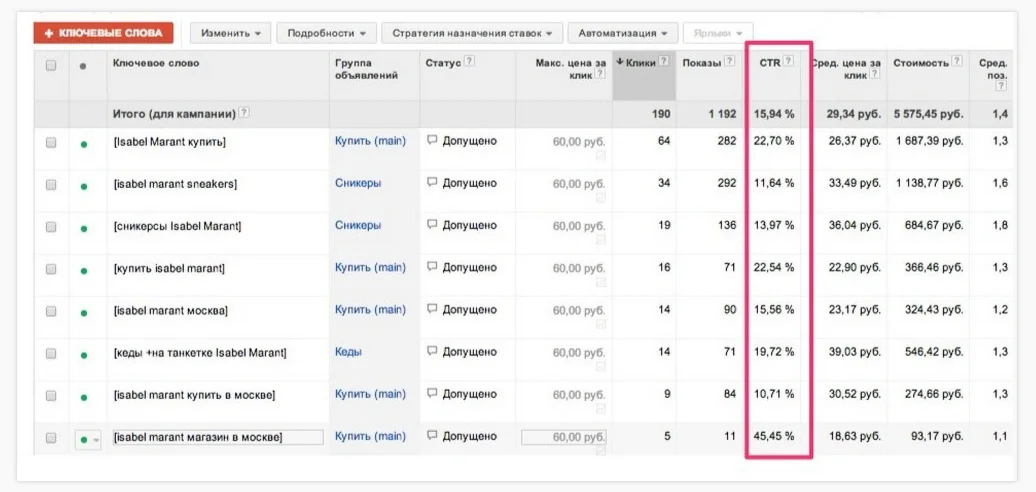This screenshot has height=492, width=1036.
Task: Check the box for [сникерсы Isabel Marant] row
Action: click(x=51, y=227)
